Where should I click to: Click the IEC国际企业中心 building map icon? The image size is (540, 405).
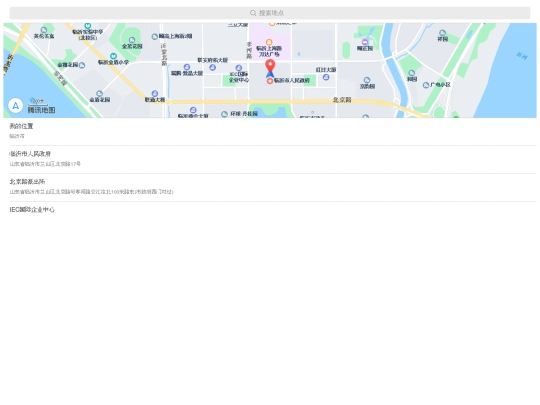(x=238, y=68)
